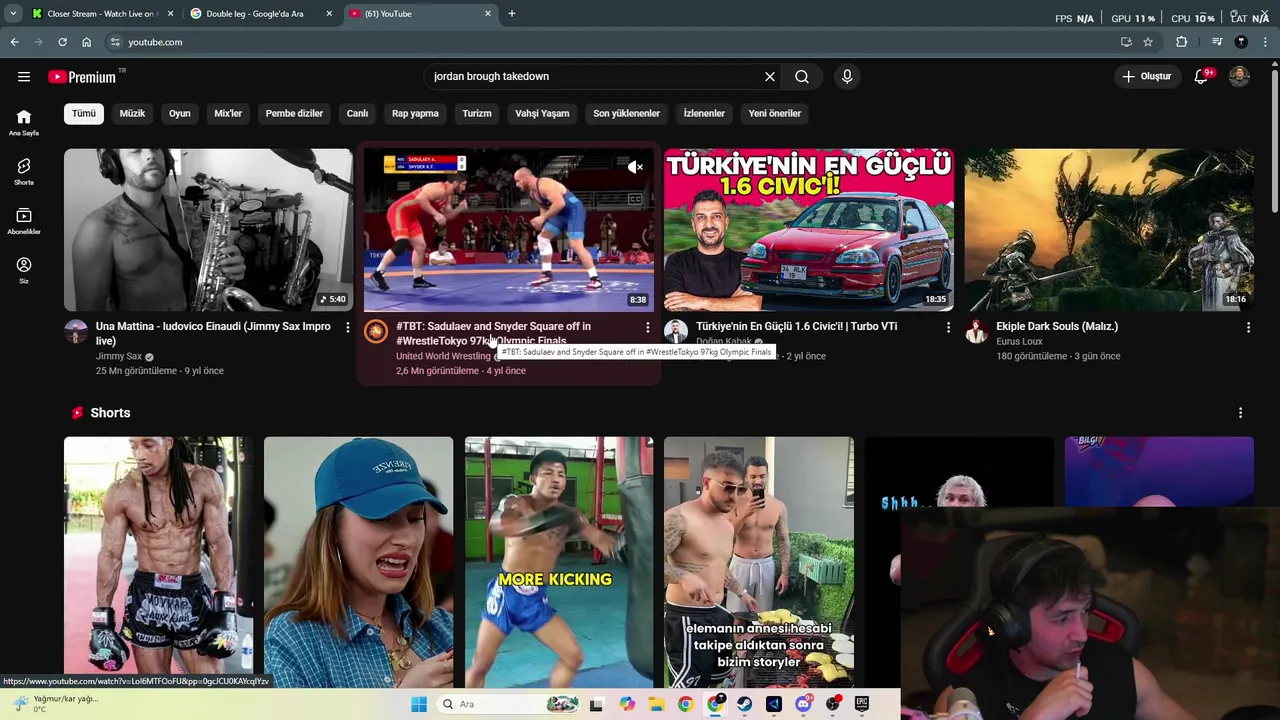This screenshot has width=1280, height=720.
Task: Open options for Una Mattina video
Action: [347, 327]
